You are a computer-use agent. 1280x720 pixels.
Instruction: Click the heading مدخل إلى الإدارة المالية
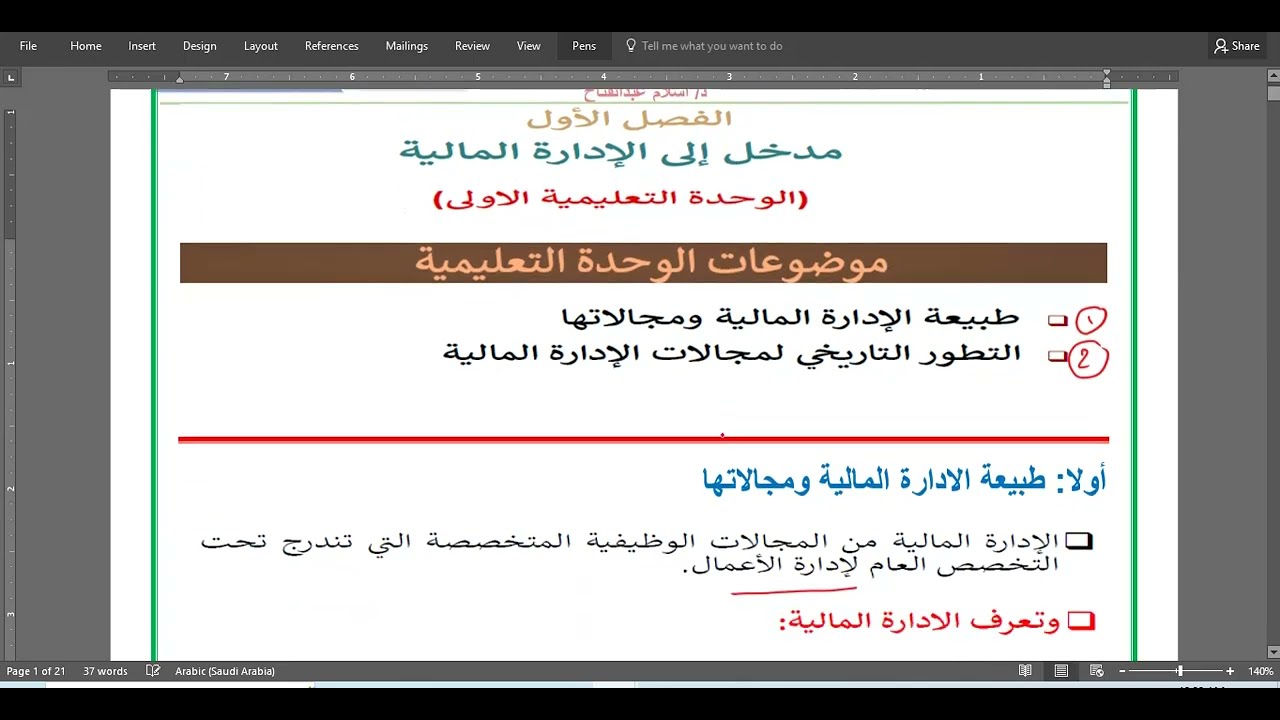pos(621,153)
